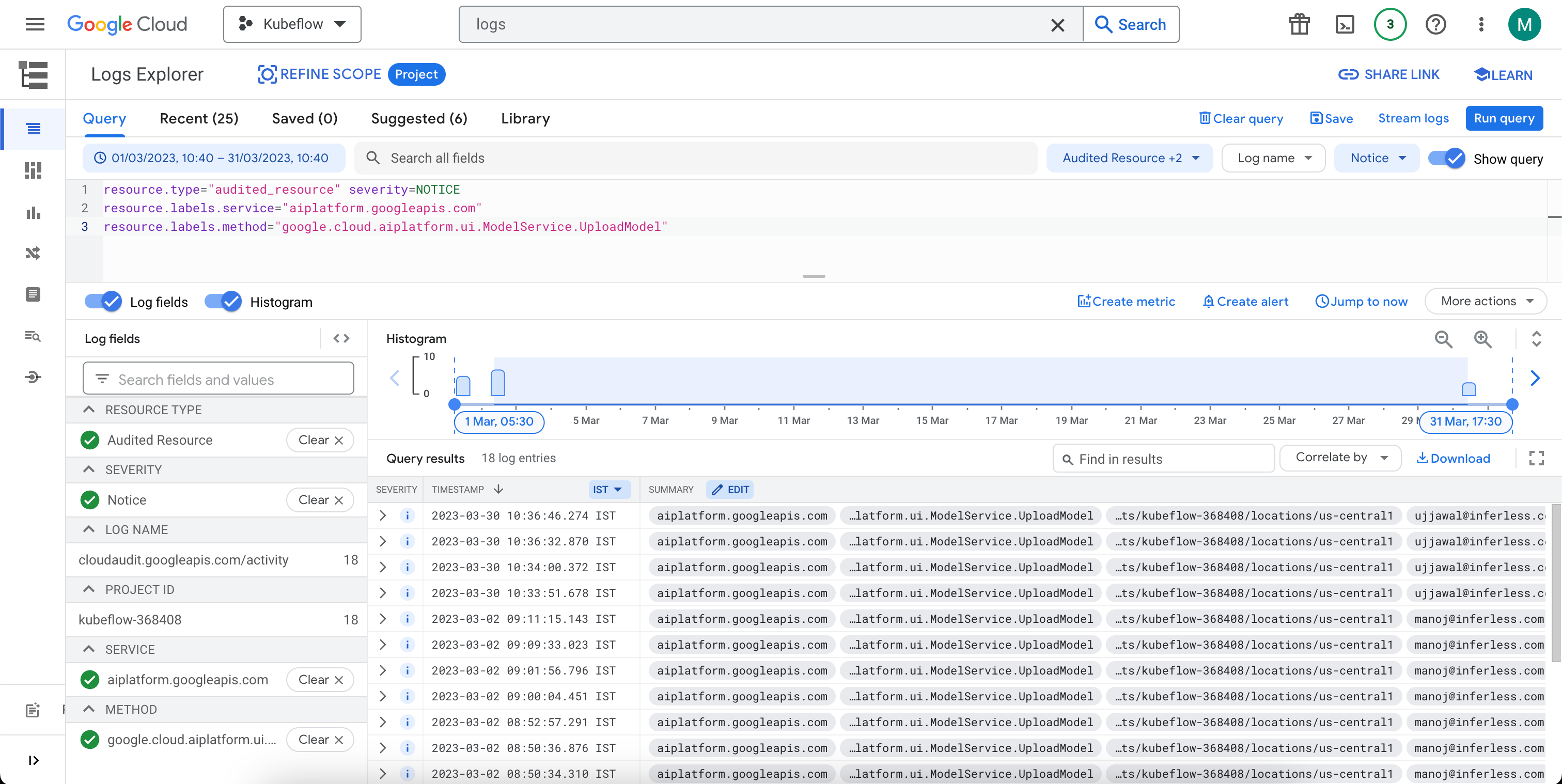Click the histogram end time handle

coord(1512,404)
